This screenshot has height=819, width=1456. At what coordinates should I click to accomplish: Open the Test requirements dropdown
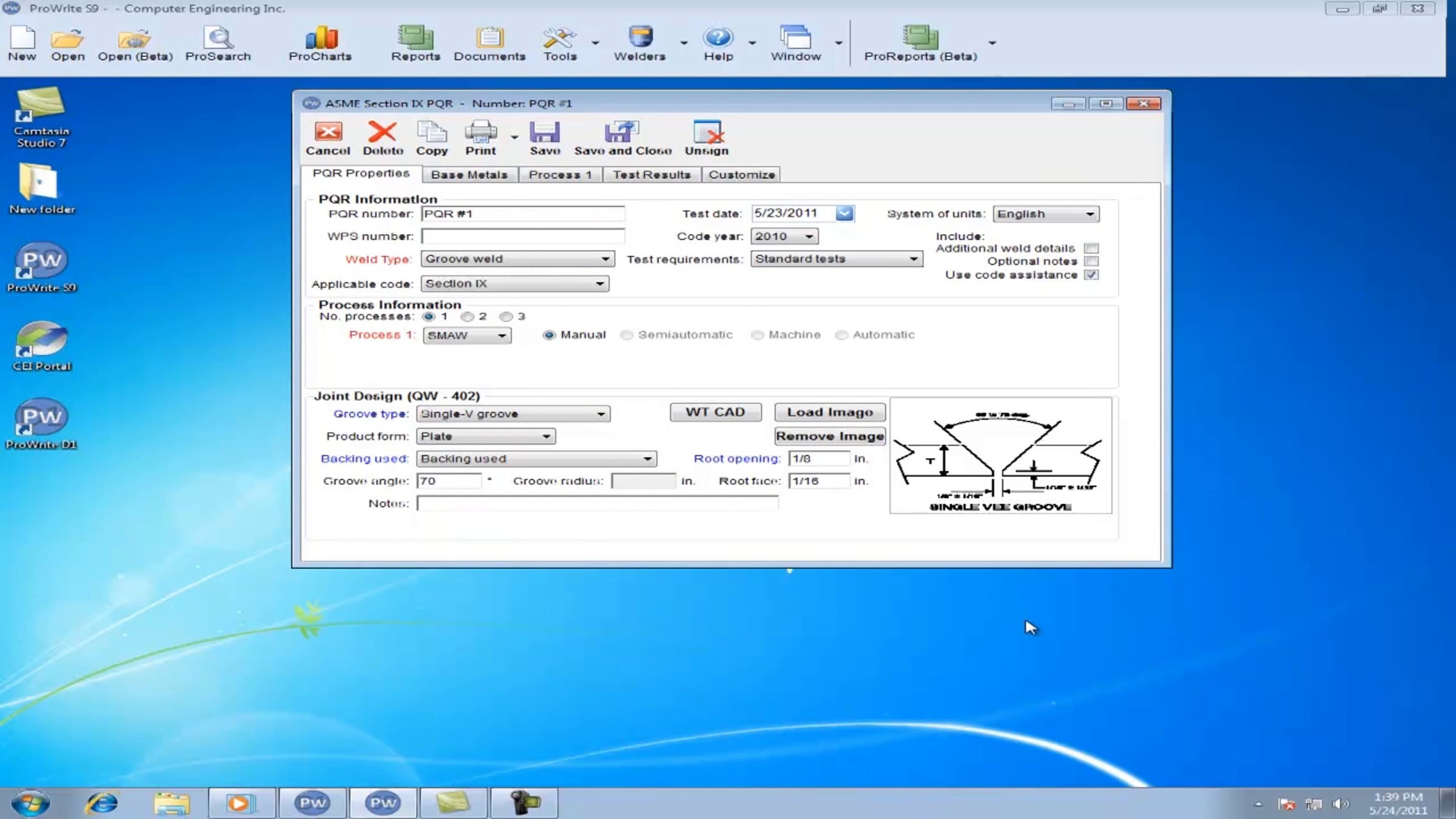tap(913, 259)
